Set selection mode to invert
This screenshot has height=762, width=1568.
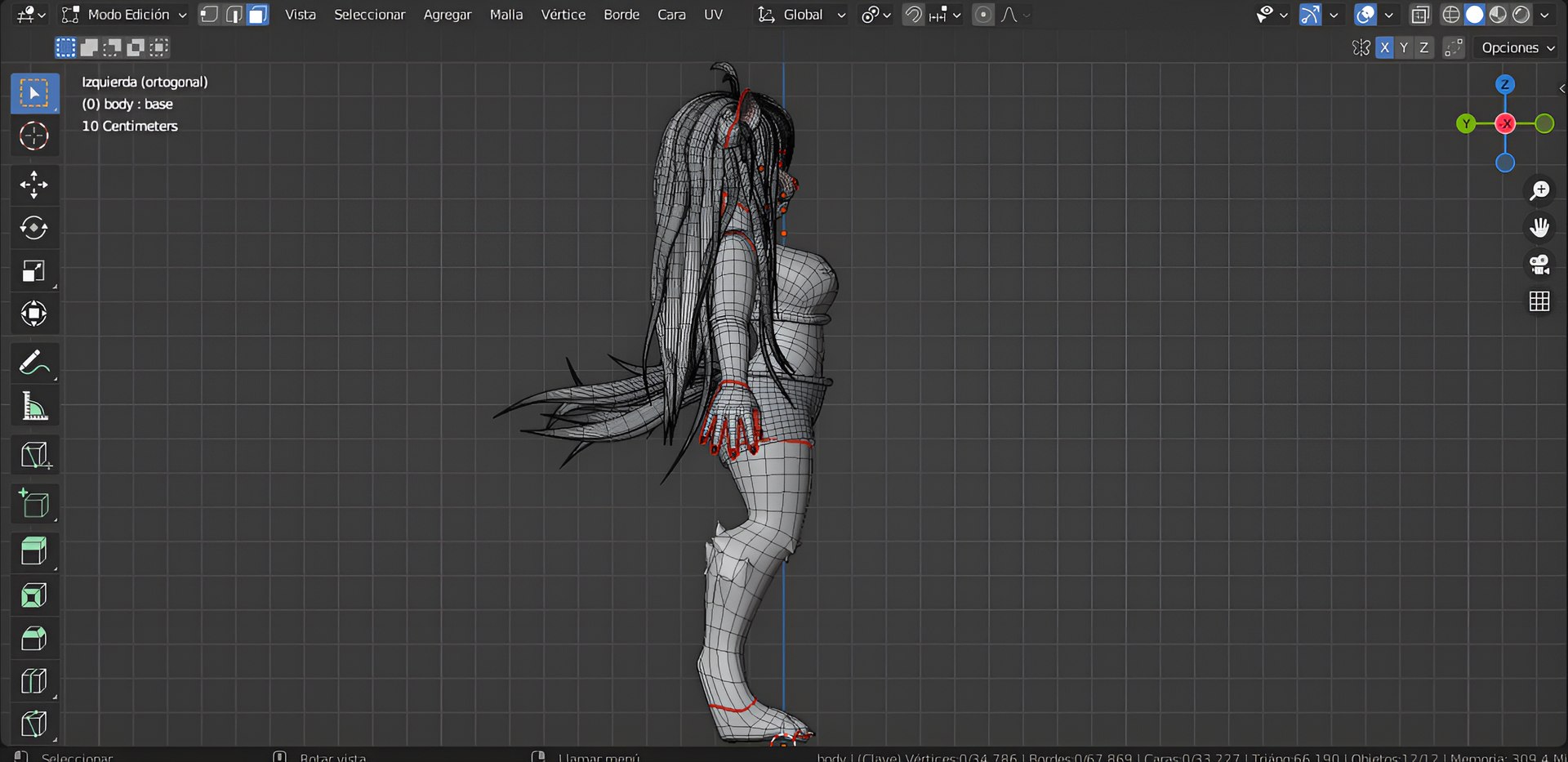(136, 47)
